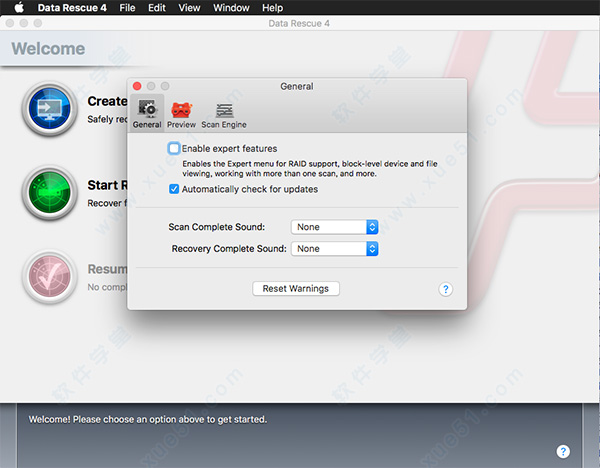Screen dimensions: 600x468
Task: Click the 'Recovery Complete Sound:' label
Action: pyautogui.click(x=229, y=249)
